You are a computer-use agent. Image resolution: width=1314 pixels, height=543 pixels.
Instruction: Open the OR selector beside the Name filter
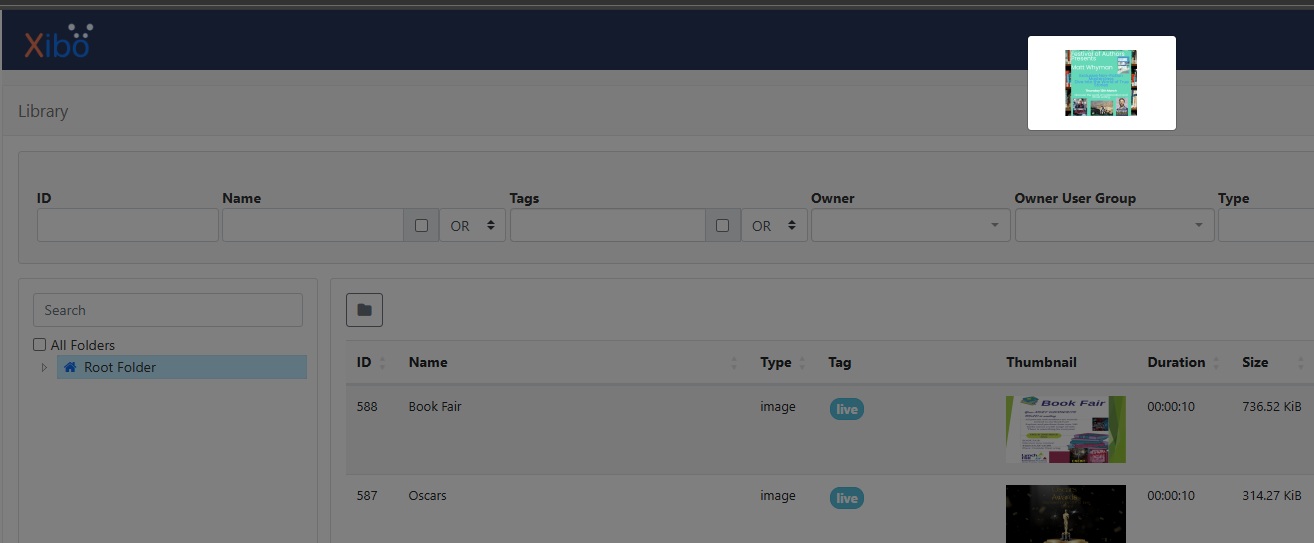point(472,226)
